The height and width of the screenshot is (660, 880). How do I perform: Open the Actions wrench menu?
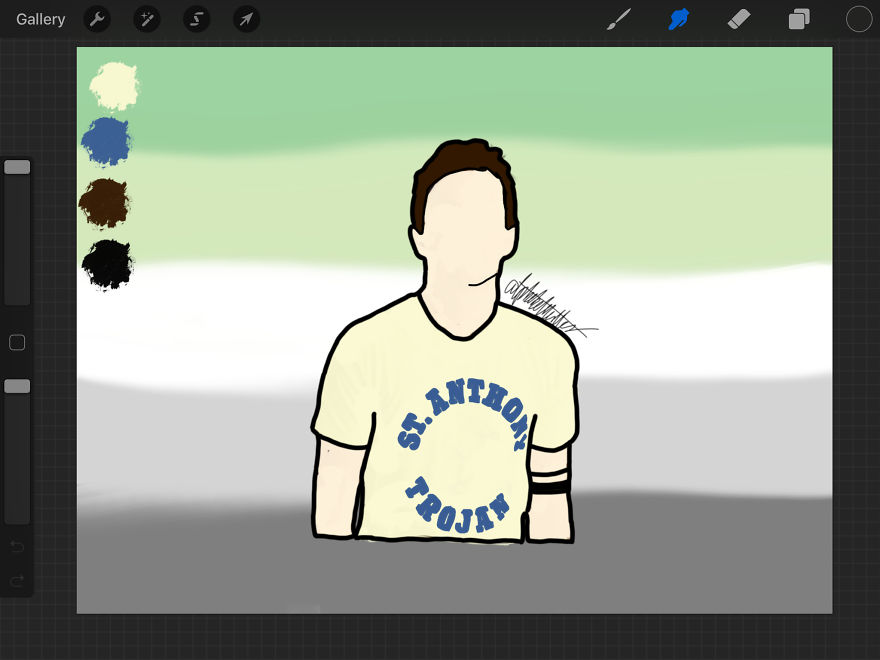point(97,19)
